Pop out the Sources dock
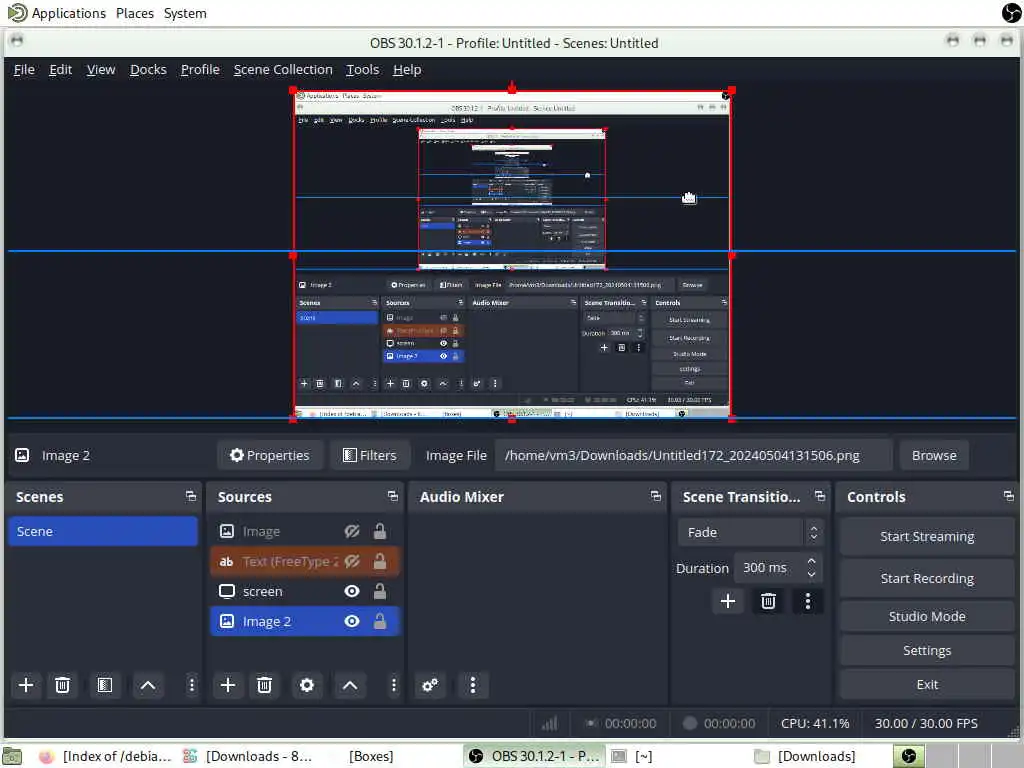This screenshot has width=1024, height=768. click(392, 496)
